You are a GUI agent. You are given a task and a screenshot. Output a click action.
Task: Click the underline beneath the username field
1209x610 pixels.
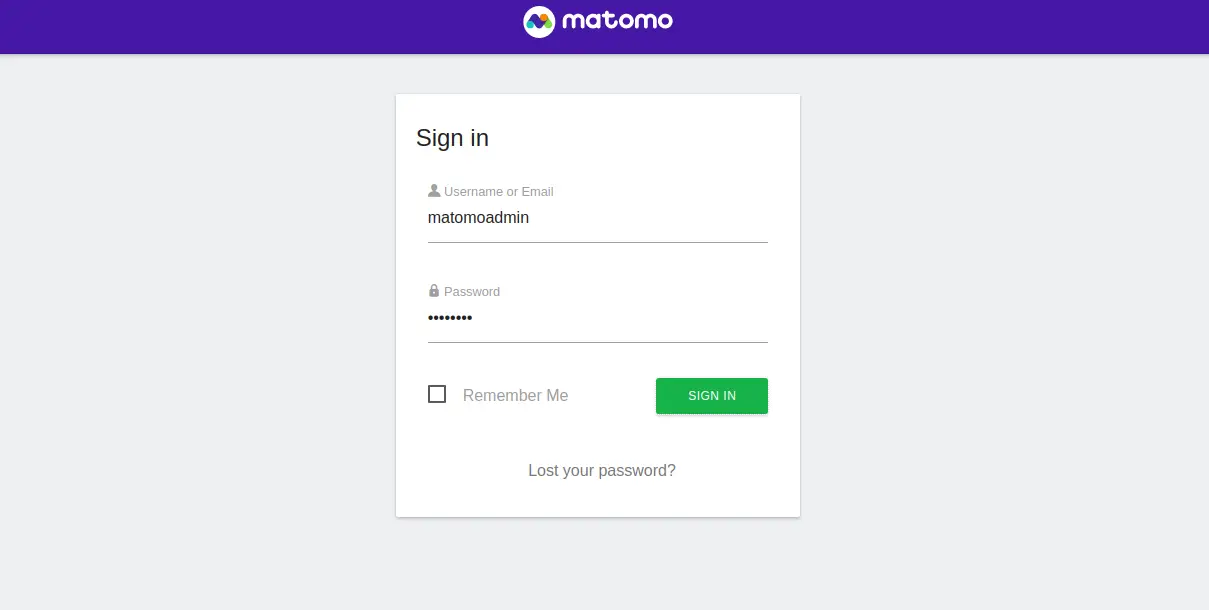[x=598, y=242]
